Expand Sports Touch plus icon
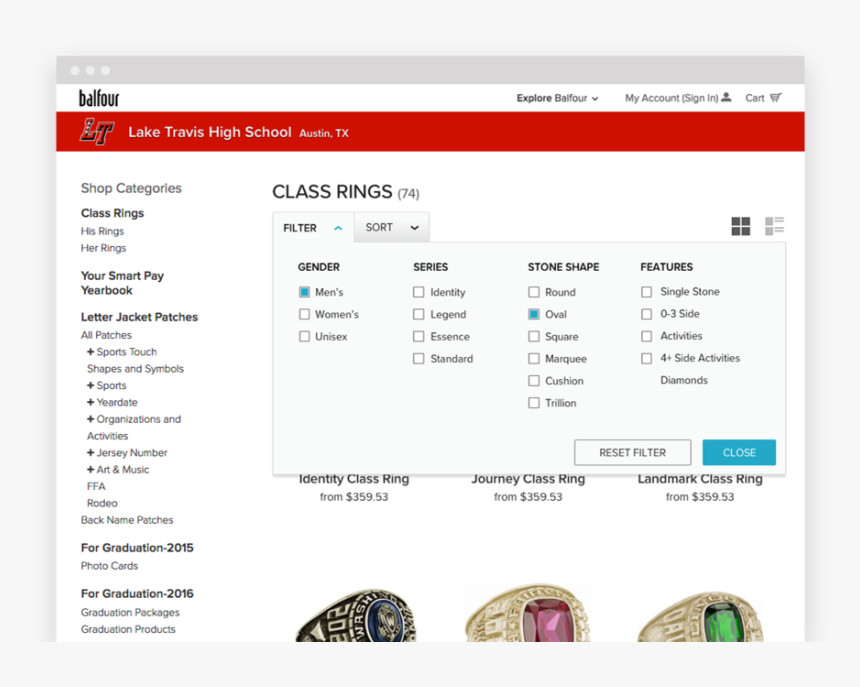This screenshot has width=860, height=687. tap(90, 352)
